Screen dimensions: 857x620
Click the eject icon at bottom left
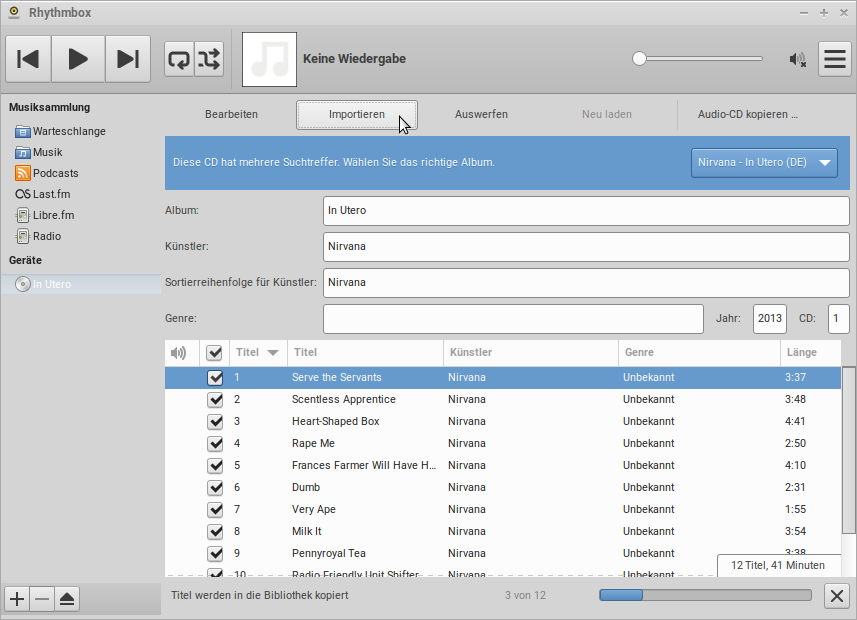(67, 599)
